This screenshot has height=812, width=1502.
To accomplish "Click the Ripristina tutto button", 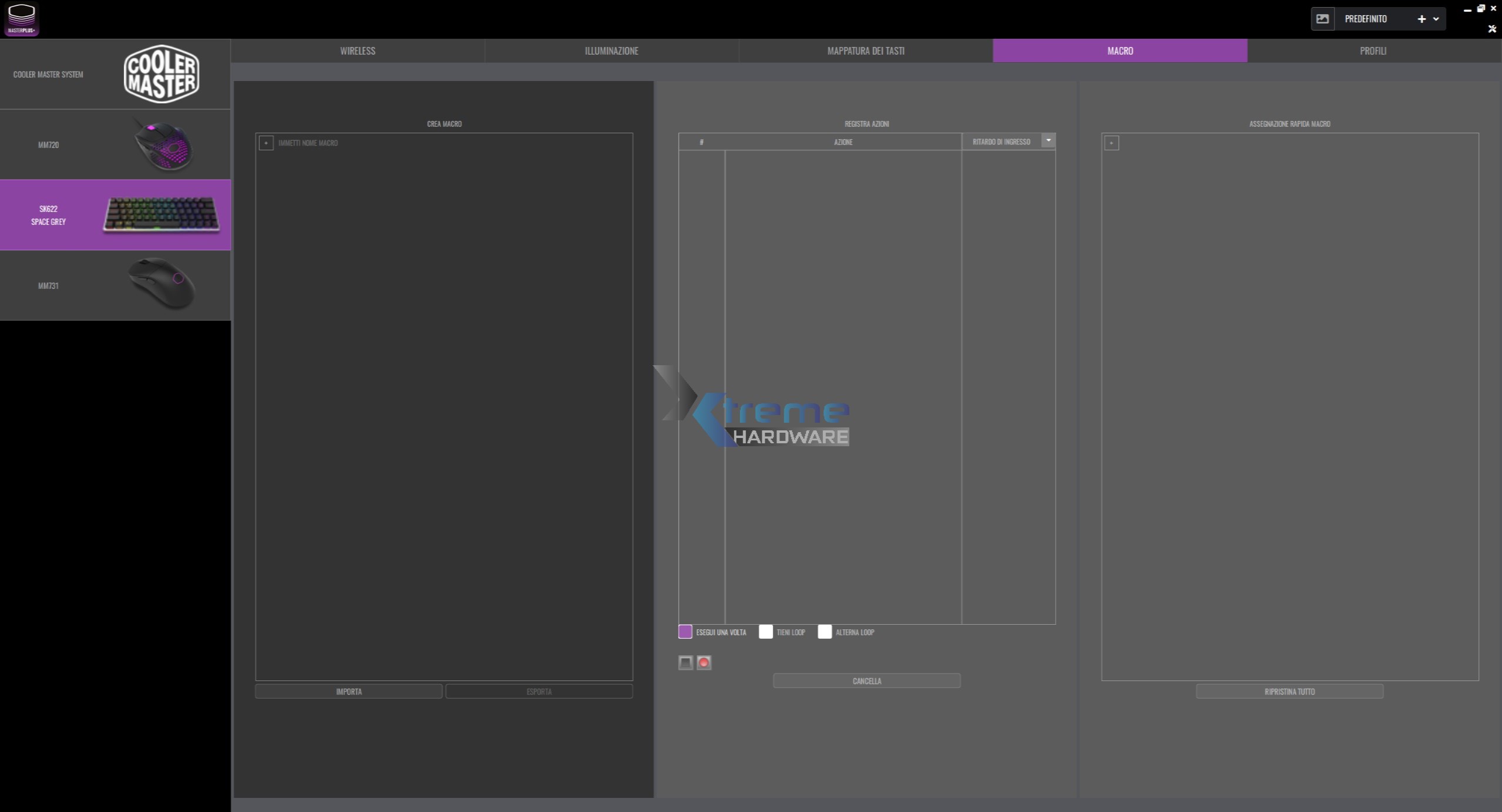I will (x=1289, y=692).
